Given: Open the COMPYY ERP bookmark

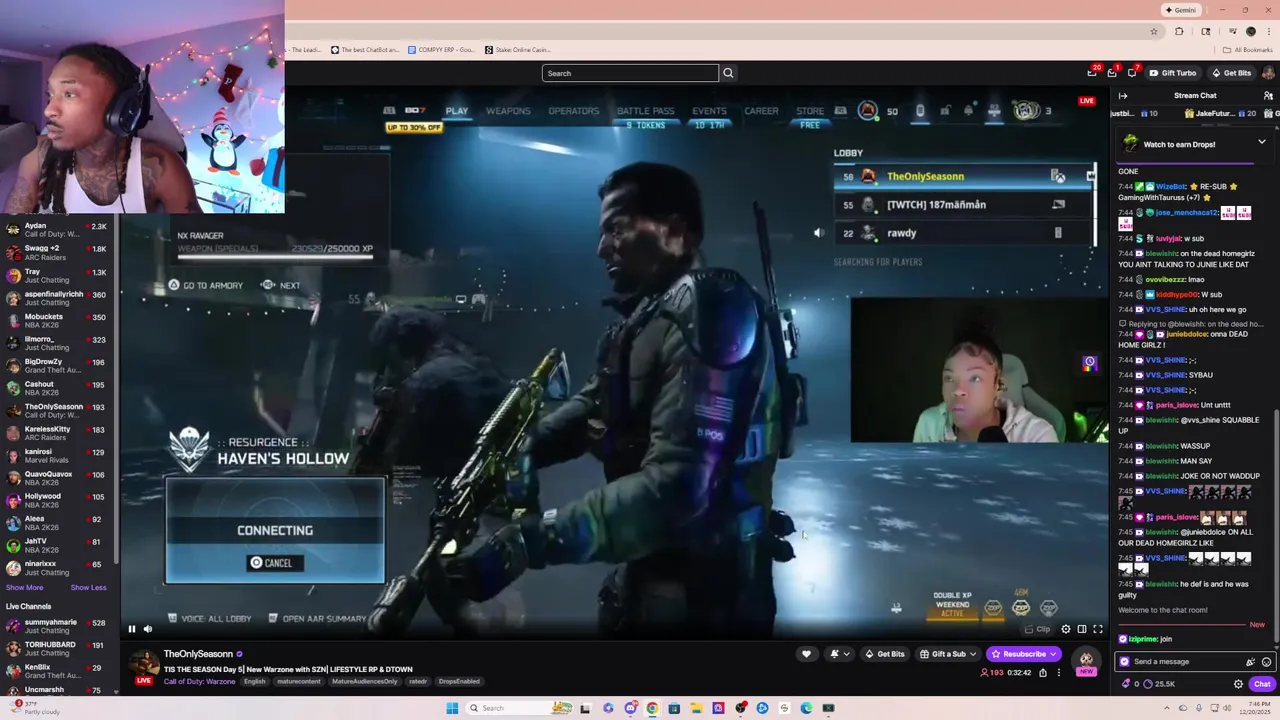Looking at the screenshot, I should click(440, 49).
